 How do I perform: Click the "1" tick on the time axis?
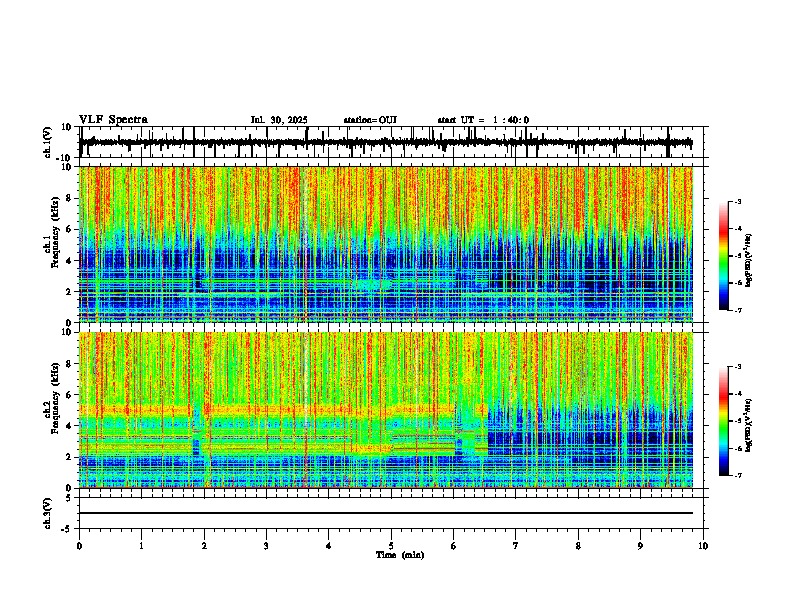click(141, 546)
